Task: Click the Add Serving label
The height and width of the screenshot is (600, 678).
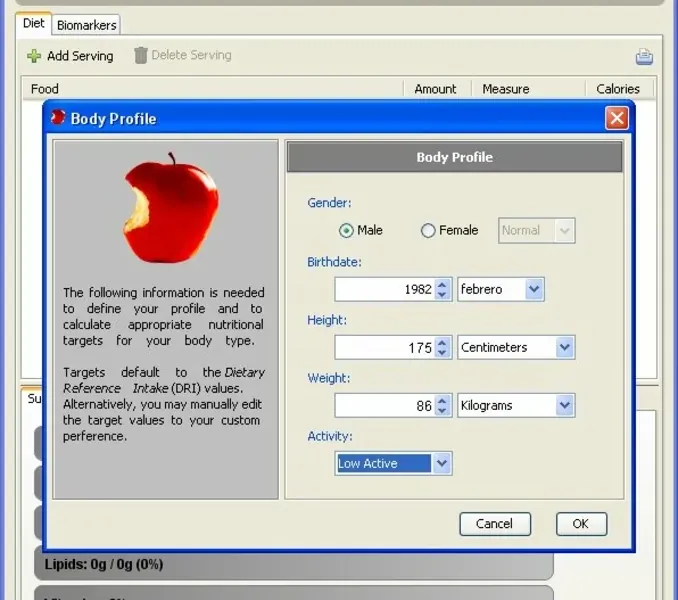Action: [x=80, y=56]
